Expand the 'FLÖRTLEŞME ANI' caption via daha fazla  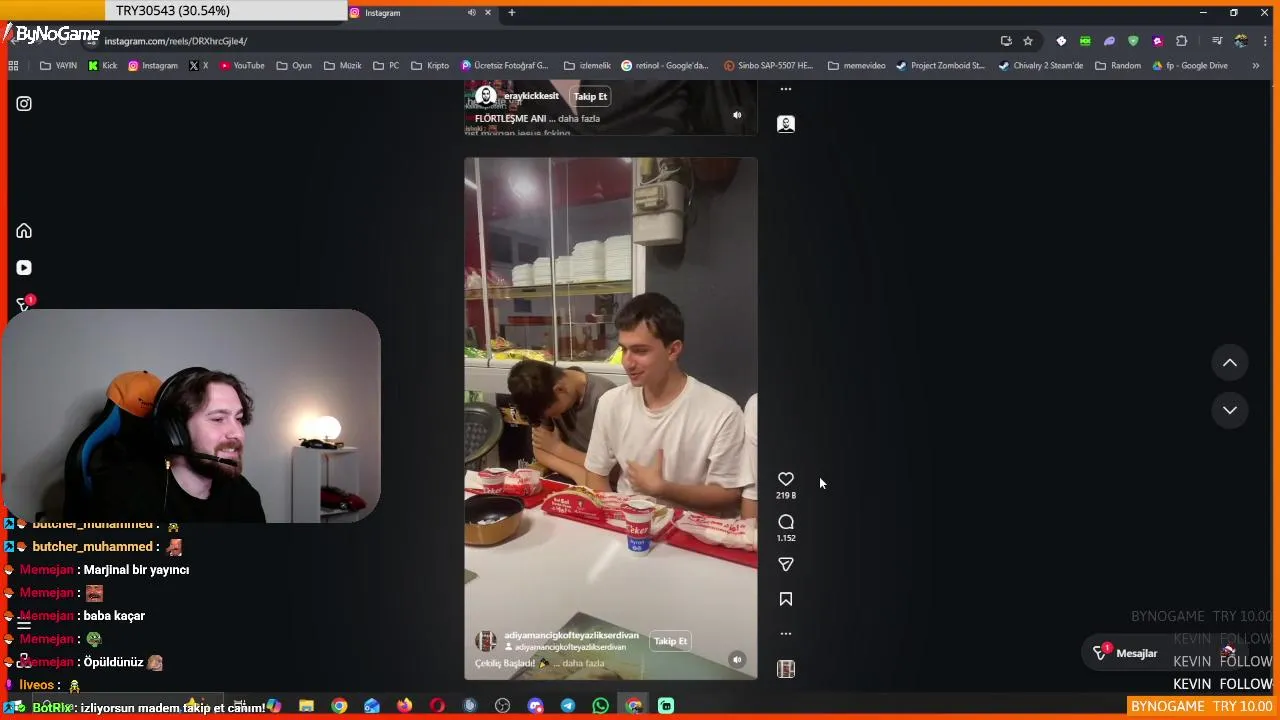(579, 118)
